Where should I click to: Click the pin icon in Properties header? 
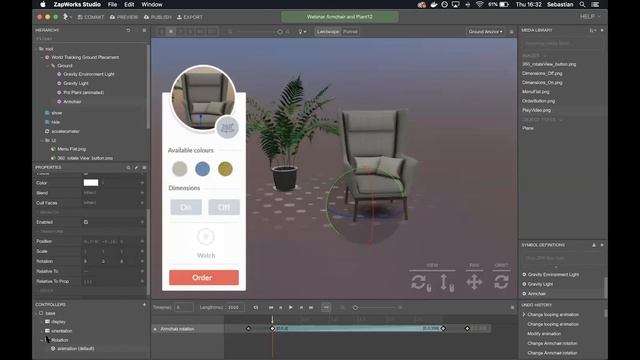[136, 167]
